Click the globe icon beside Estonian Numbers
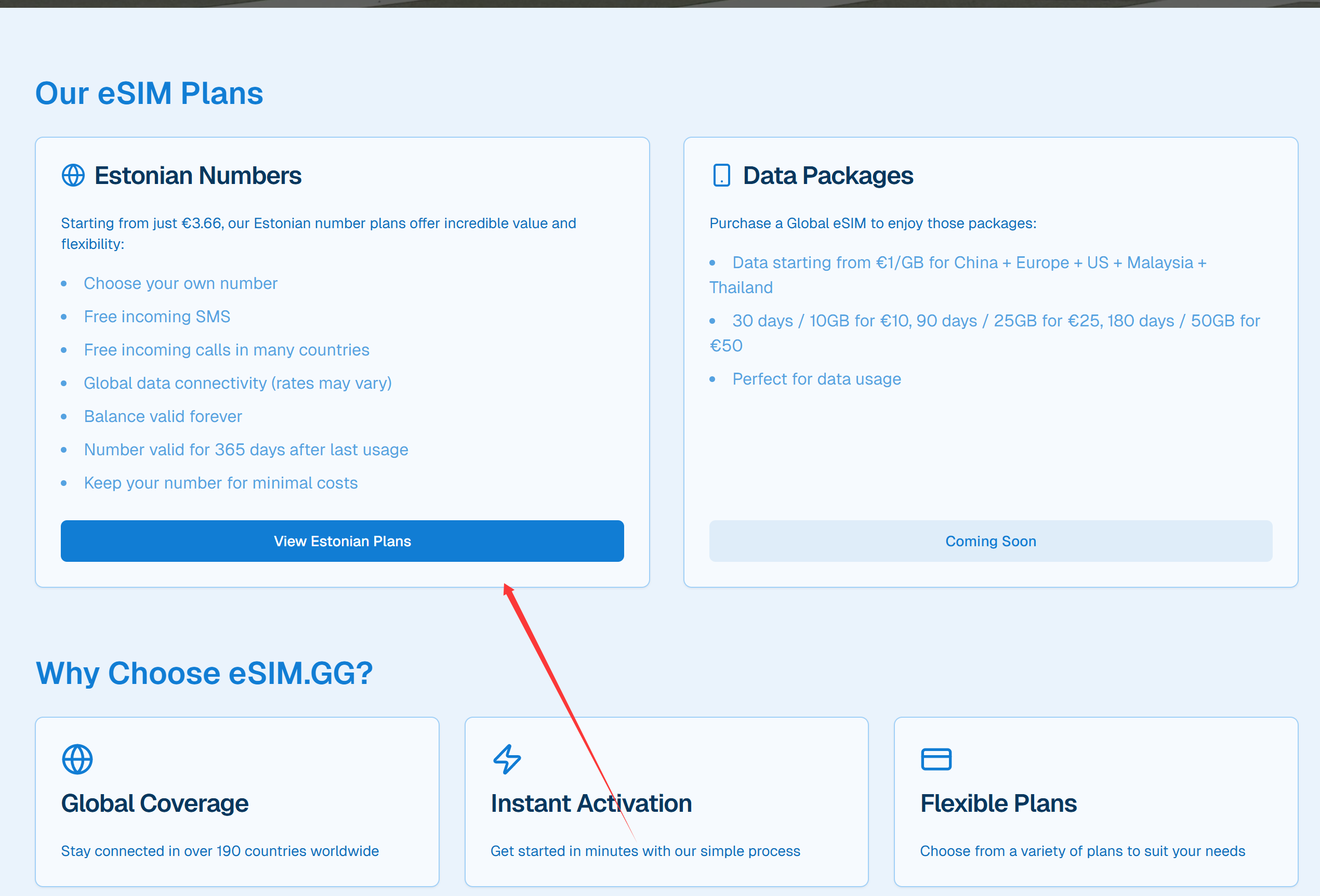The image size is (1320, 896). click(x=73, y=176)
